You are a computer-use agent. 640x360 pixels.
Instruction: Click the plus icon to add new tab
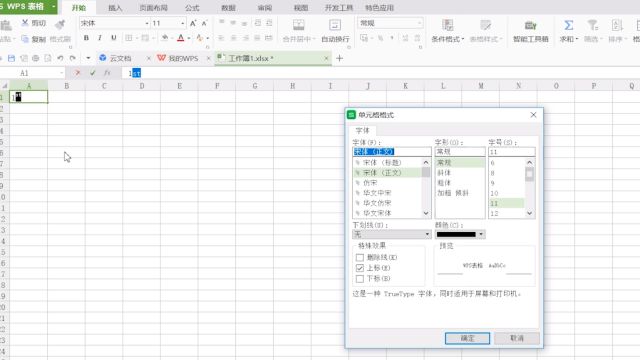point(339,58)
